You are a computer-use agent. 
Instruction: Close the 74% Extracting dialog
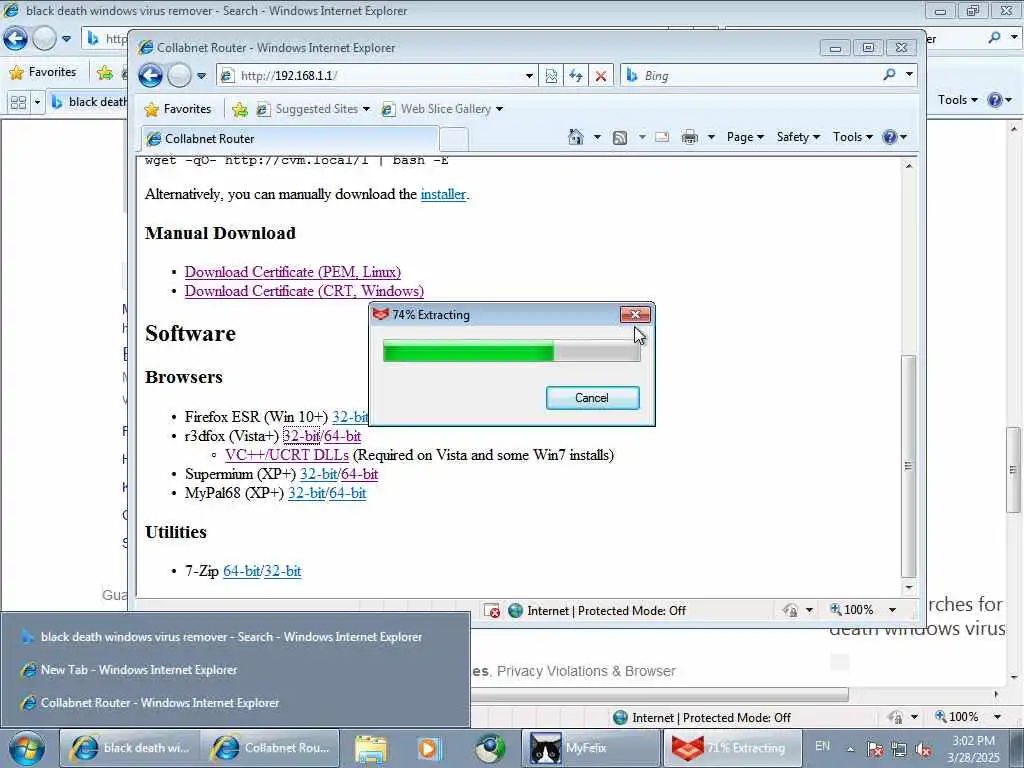click(x=635, y=315)
